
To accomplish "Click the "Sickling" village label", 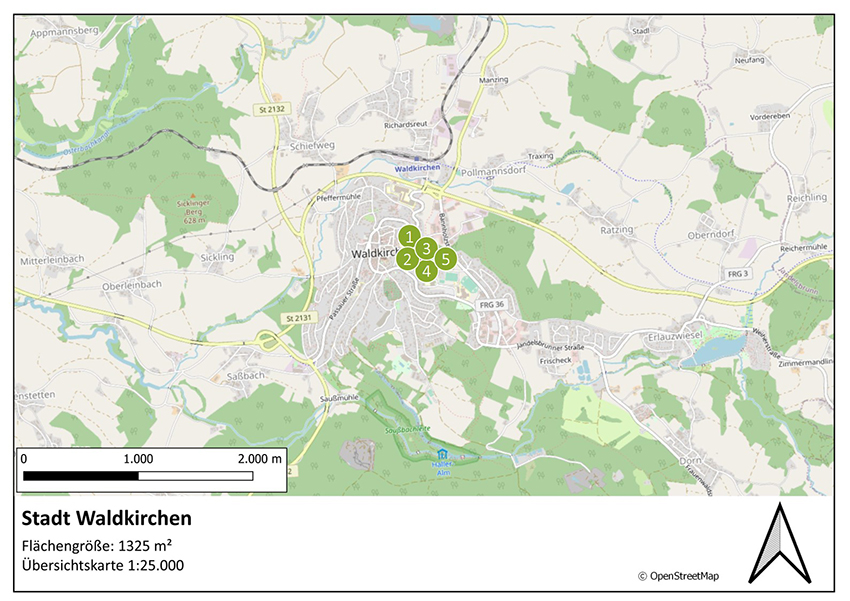I will pyautogui.click(x=217, y=257).
